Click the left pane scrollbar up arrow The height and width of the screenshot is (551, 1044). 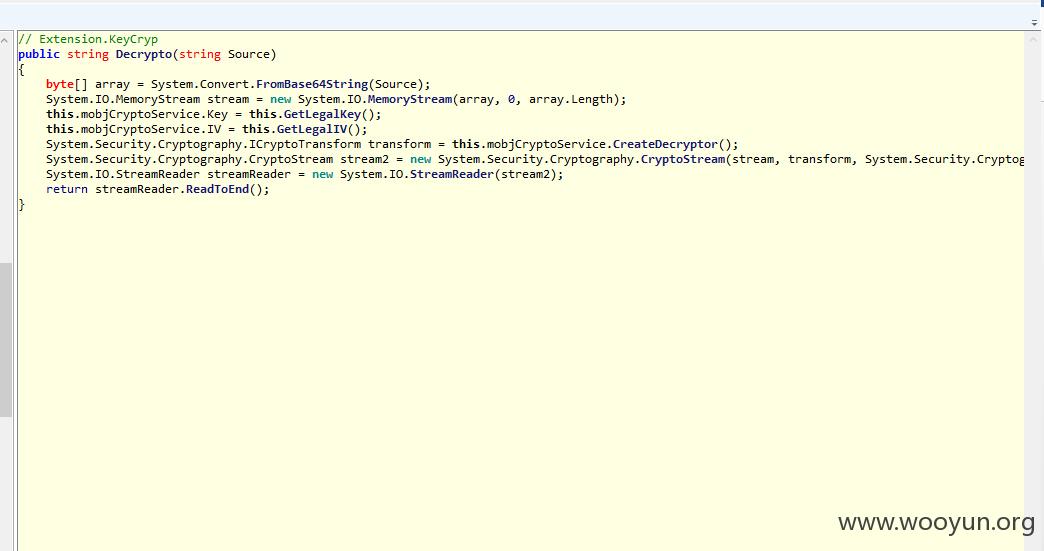pos(4,41)
